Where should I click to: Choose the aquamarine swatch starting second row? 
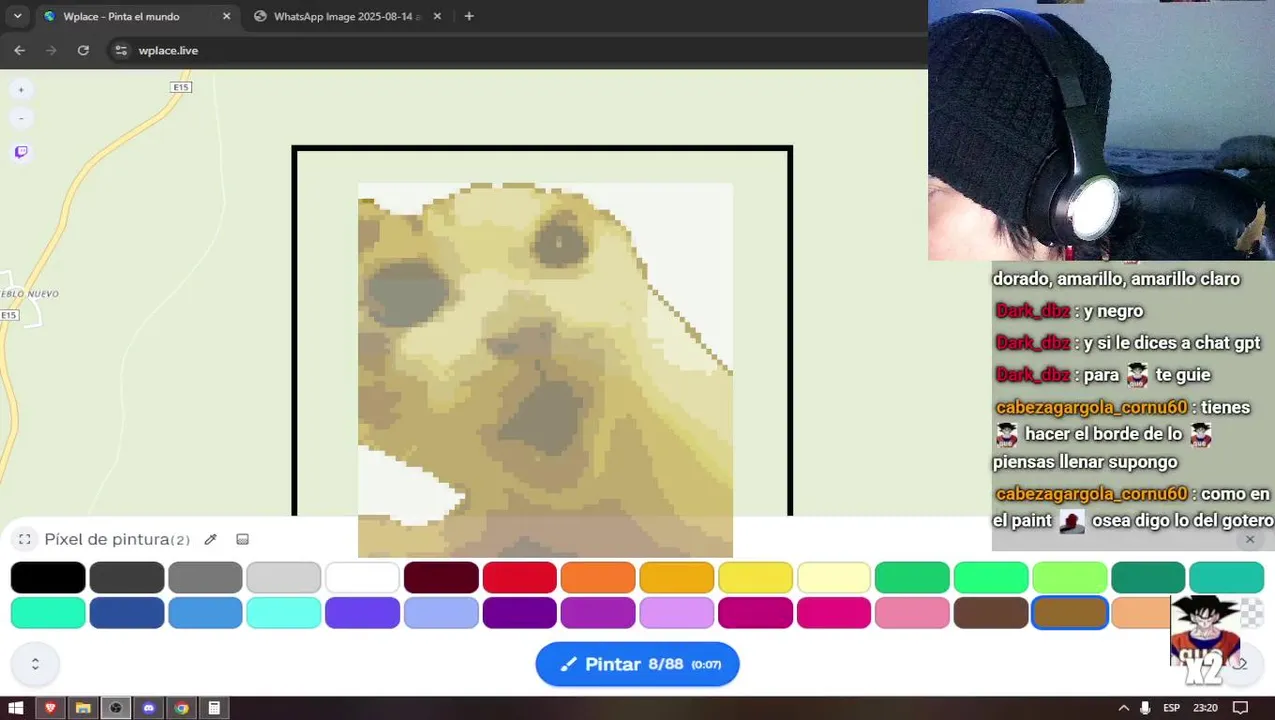[x=48, y=612]
